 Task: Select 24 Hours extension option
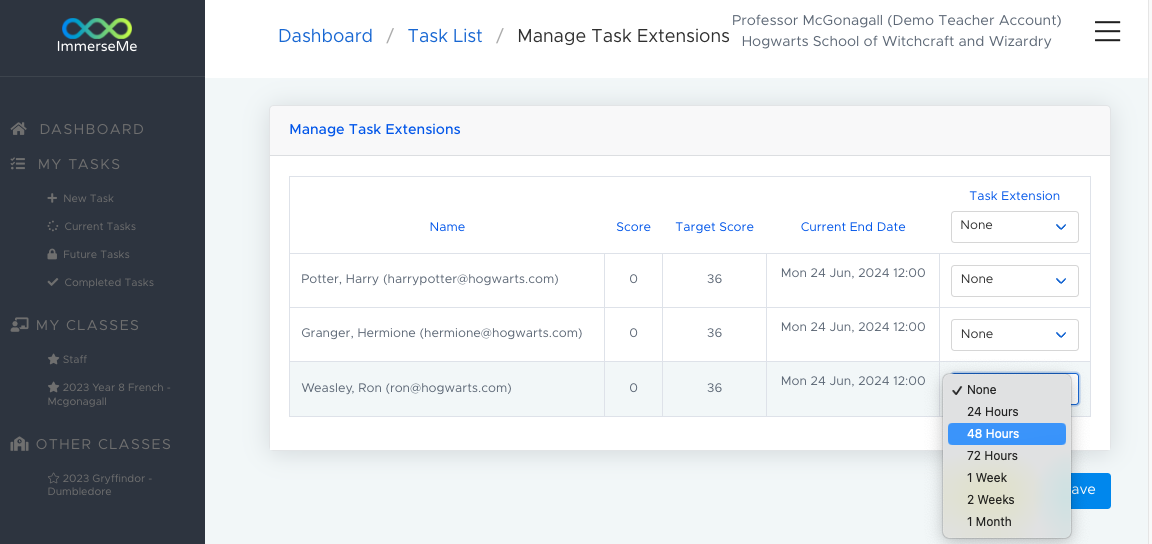pyautogui.click(x=1007, y=412)
